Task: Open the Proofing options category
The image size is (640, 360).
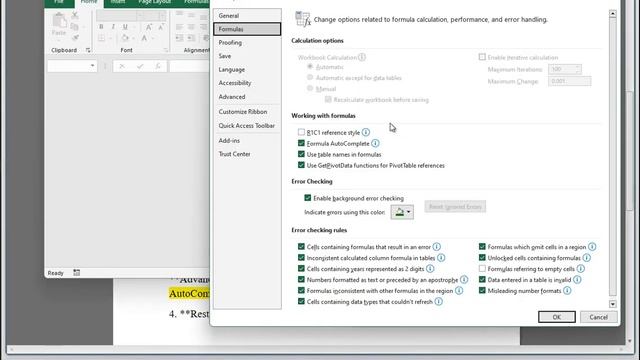Action: (x=247, y=42)
